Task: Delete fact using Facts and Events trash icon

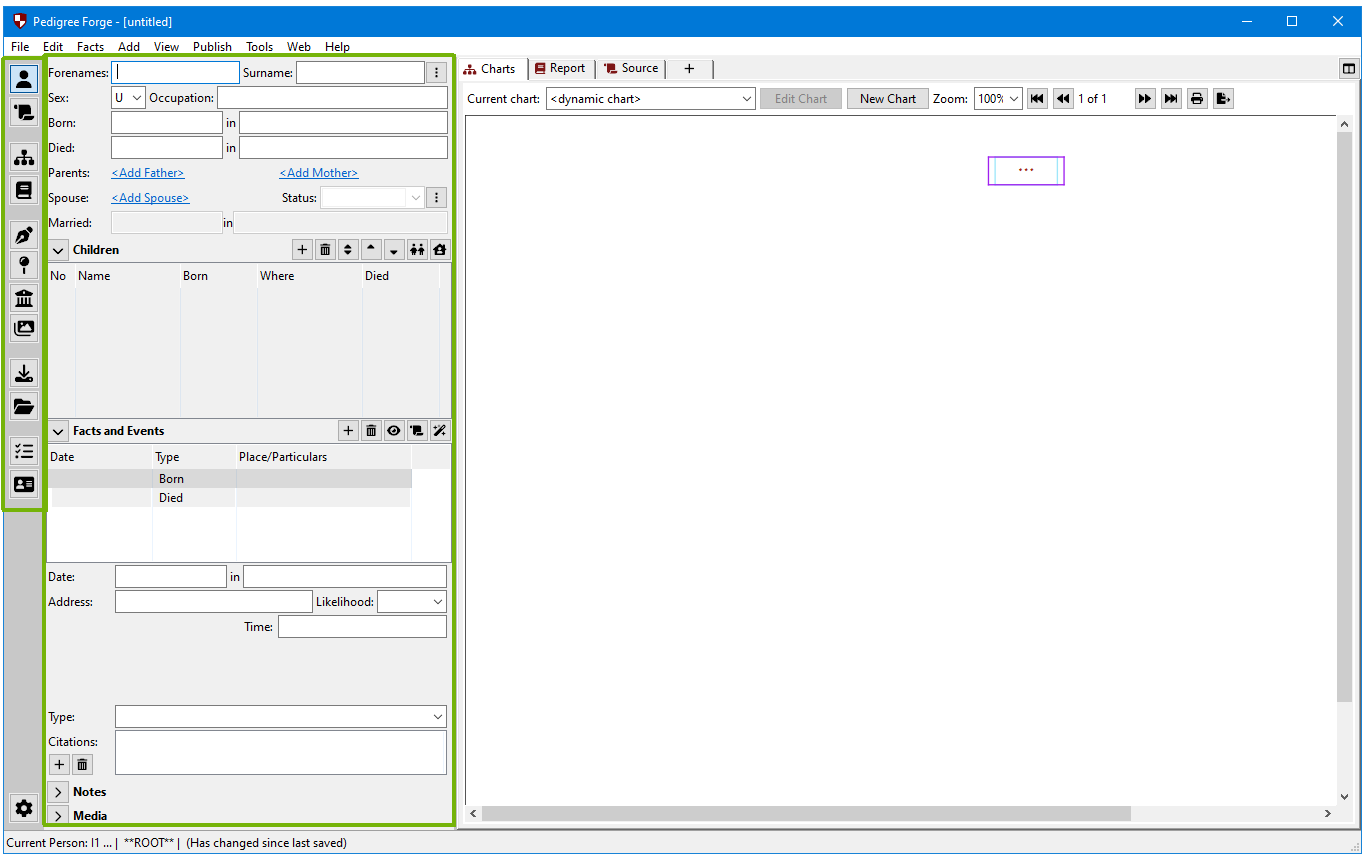Action: (371, 431)
